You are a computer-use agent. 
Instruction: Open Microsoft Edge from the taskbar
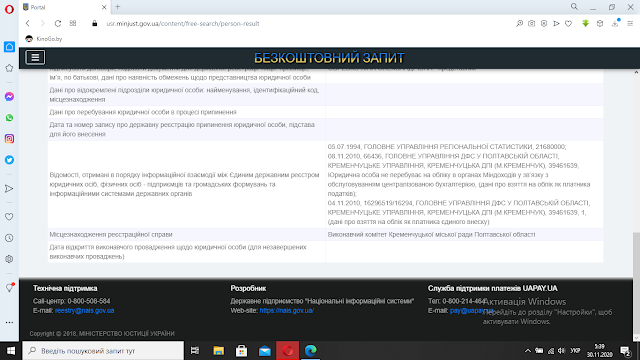tap(311, 351)
